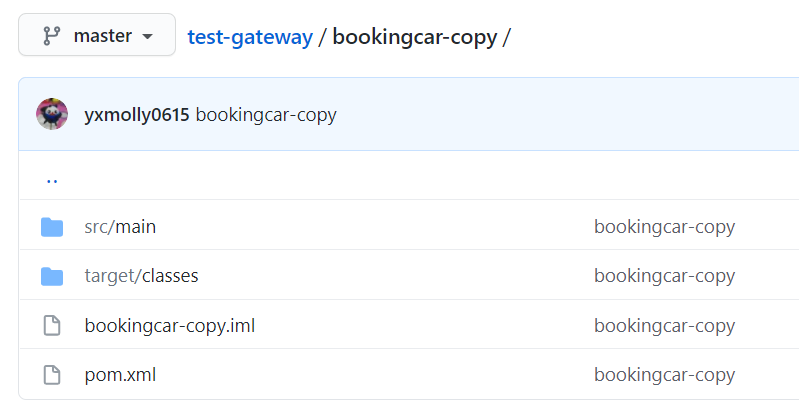Open the commit message in pom.xml row

pos(664,375)
